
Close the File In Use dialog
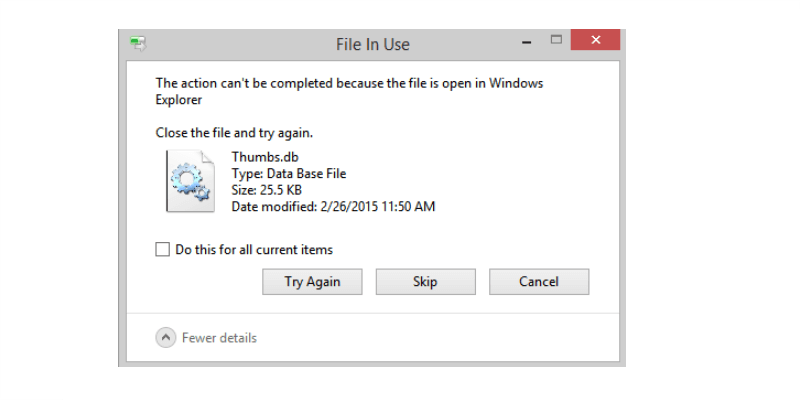coord(596,40)
